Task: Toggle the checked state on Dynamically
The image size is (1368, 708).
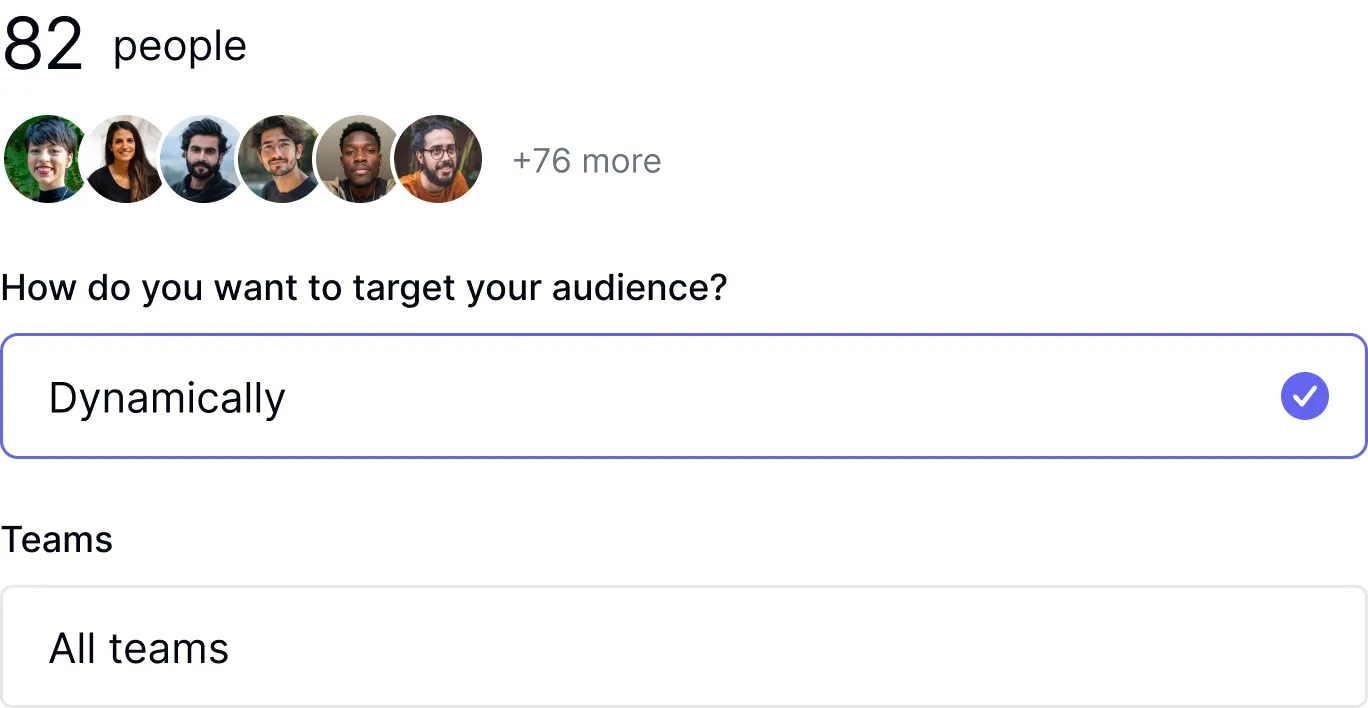Action: point(1304,397)
